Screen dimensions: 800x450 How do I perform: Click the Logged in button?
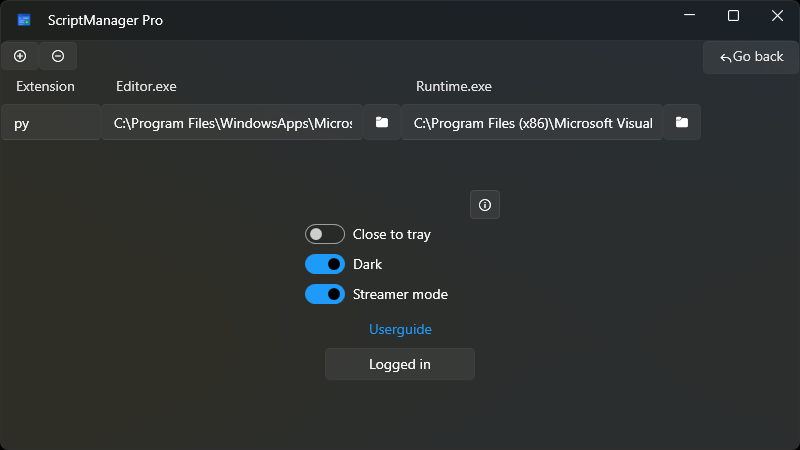(x=400, y=364)
